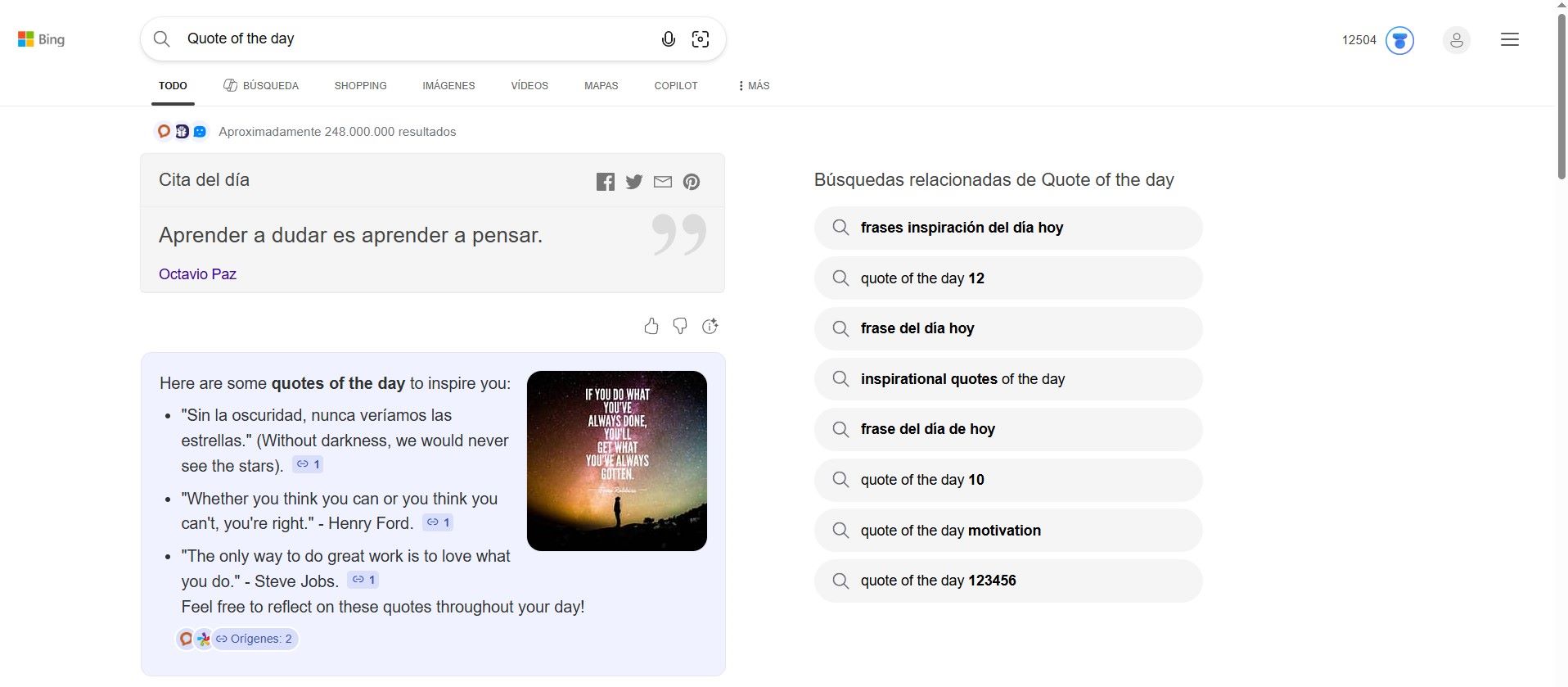Expand the MÁS tab options
This screenshot has height=687, width=1568.
tap(754, 86)
